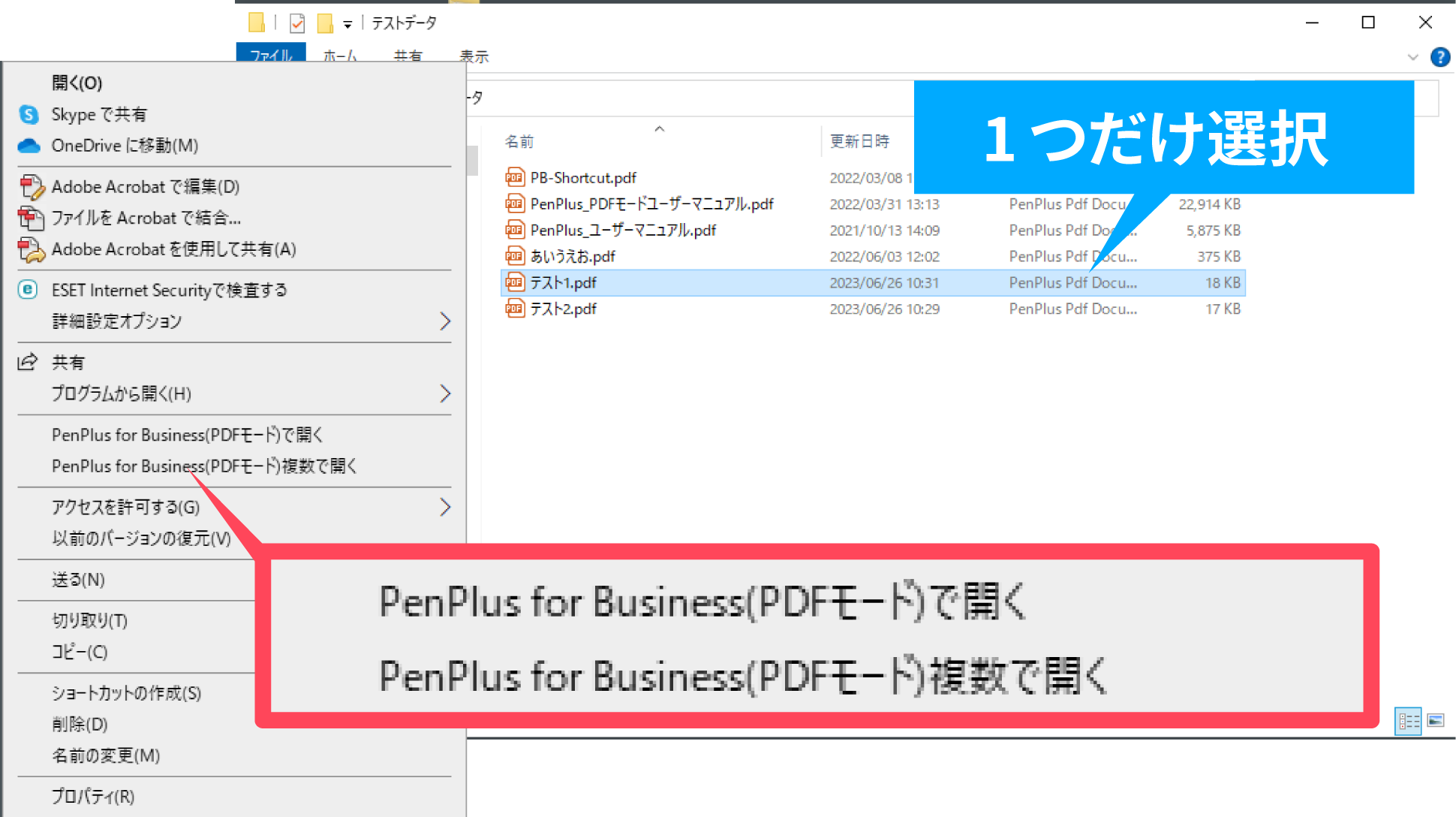This screenshot has height=817, width=1456.
Task: Select file name PenPlus_ユーザーマニュアル.pdf
Action: [623, 231]
